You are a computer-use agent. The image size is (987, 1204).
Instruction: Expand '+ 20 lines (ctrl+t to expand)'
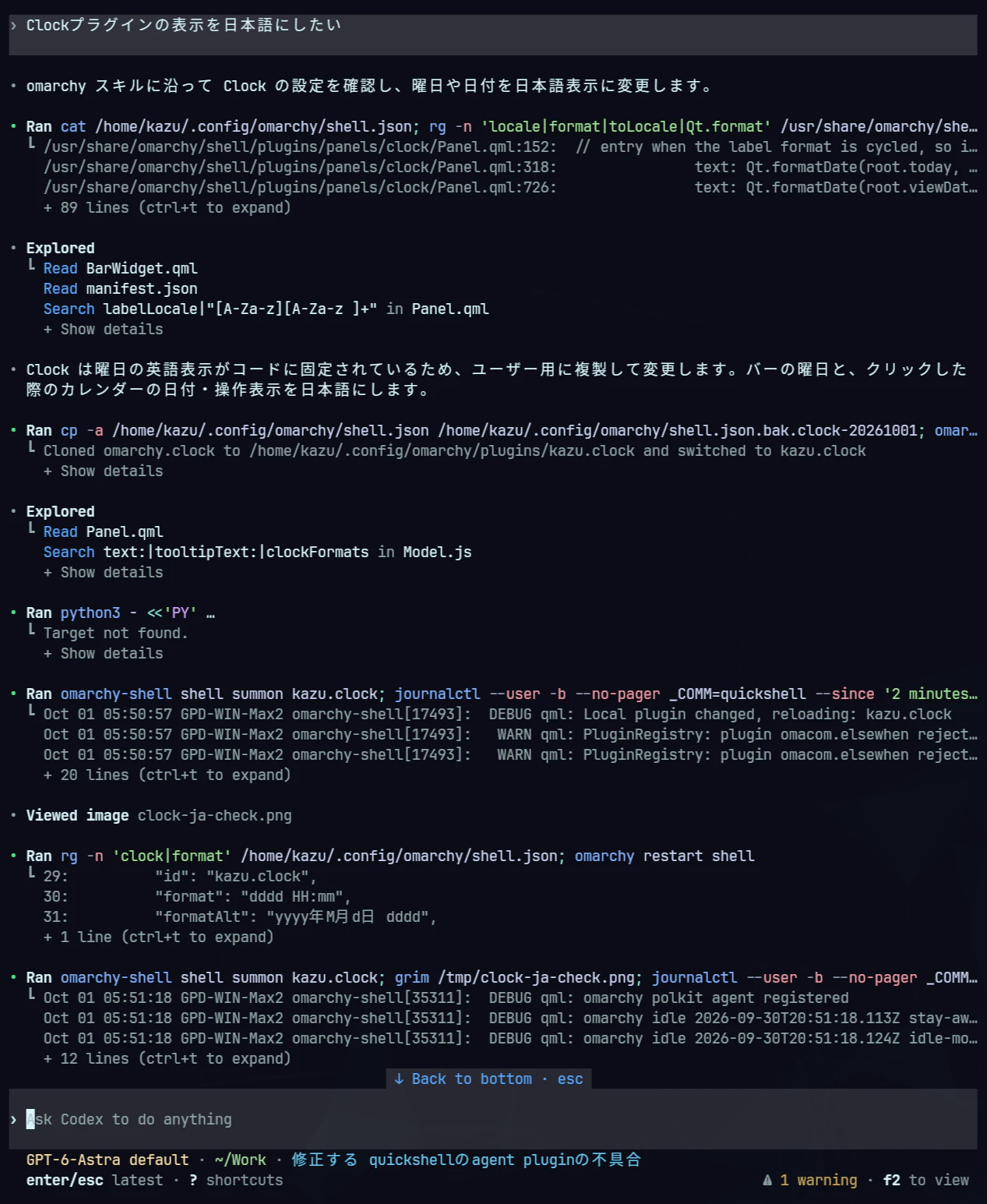coord(167,775)
